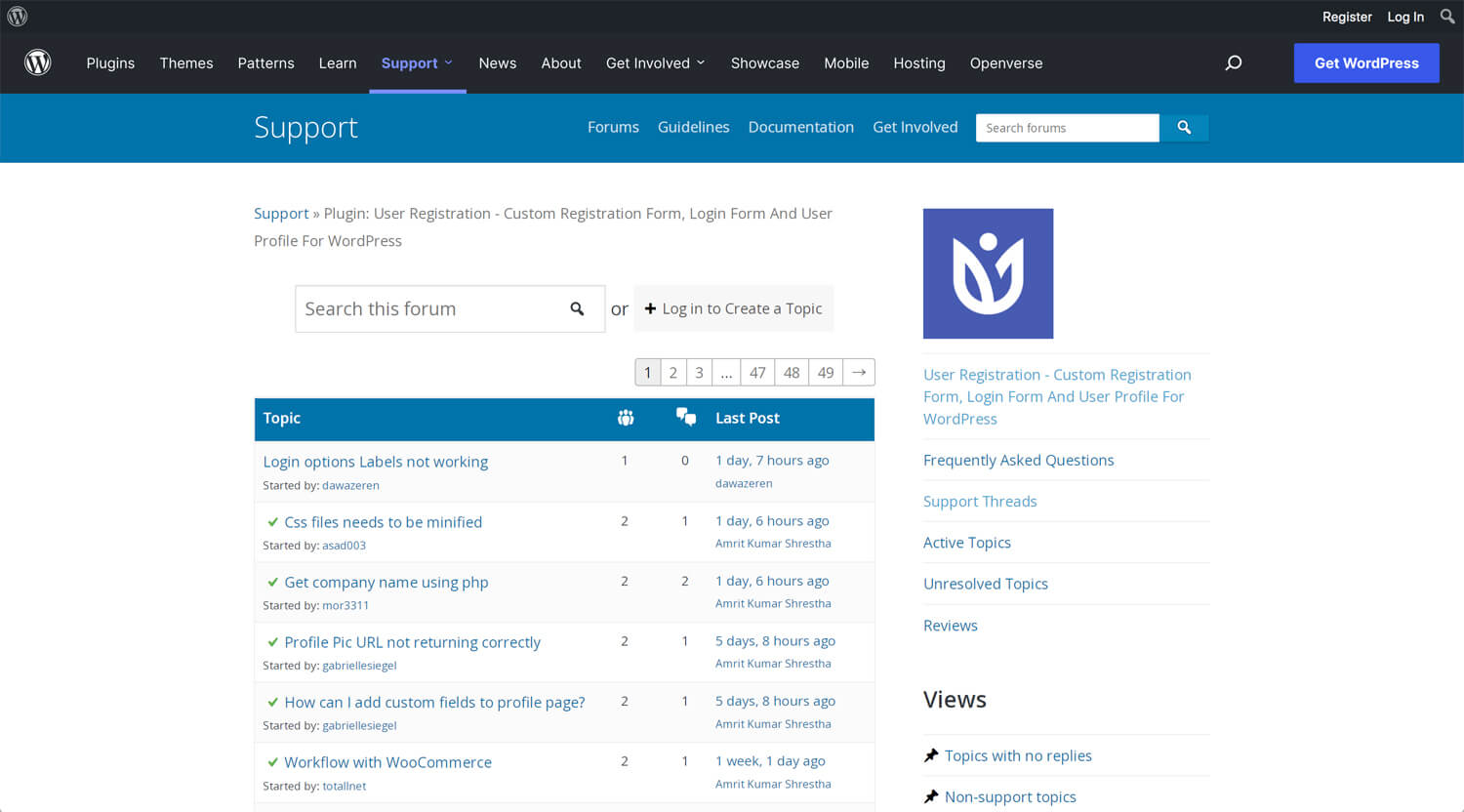Viewport: 1464px width, 812px height.
Task: Go to page 48 in pagination
Action: 792,372
